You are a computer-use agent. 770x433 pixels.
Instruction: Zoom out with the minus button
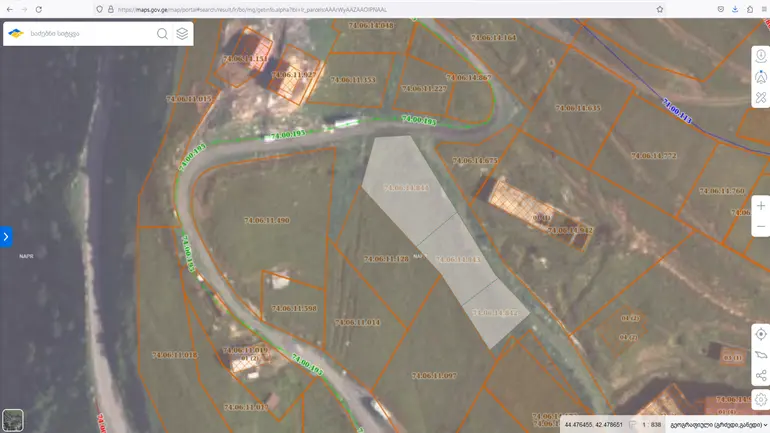click(x=761, y=227)
